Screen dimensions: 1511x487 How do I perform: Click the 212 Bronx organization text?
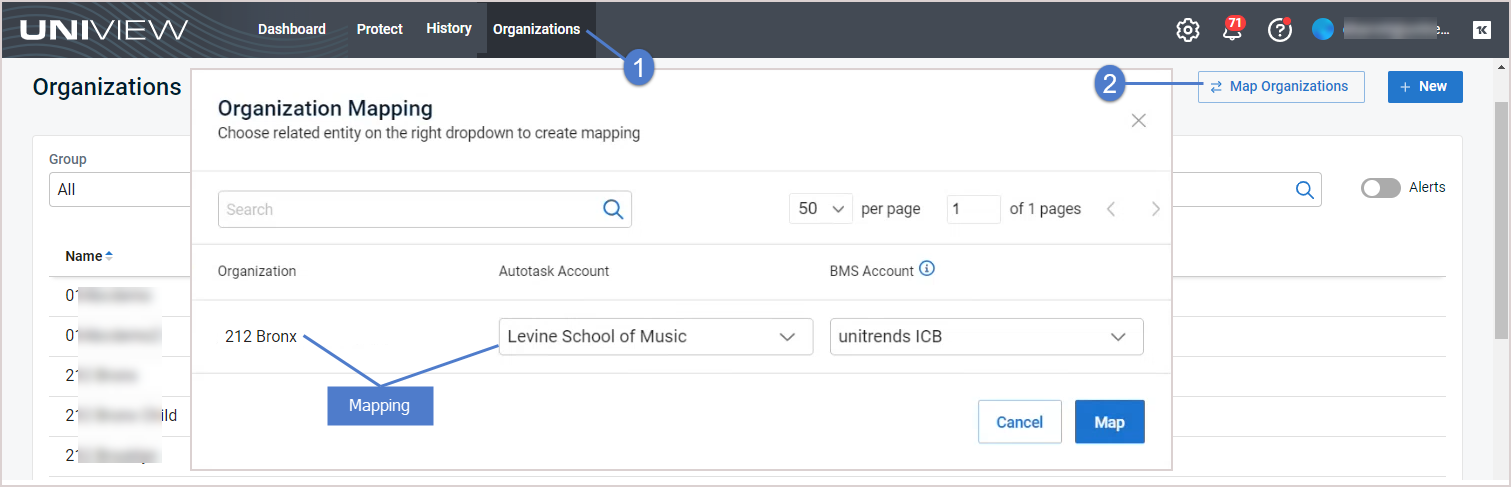click(261, 336)
